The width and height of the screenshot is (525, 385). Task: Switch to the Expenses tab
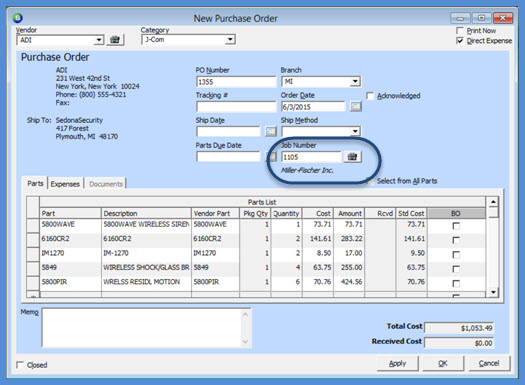65,184
